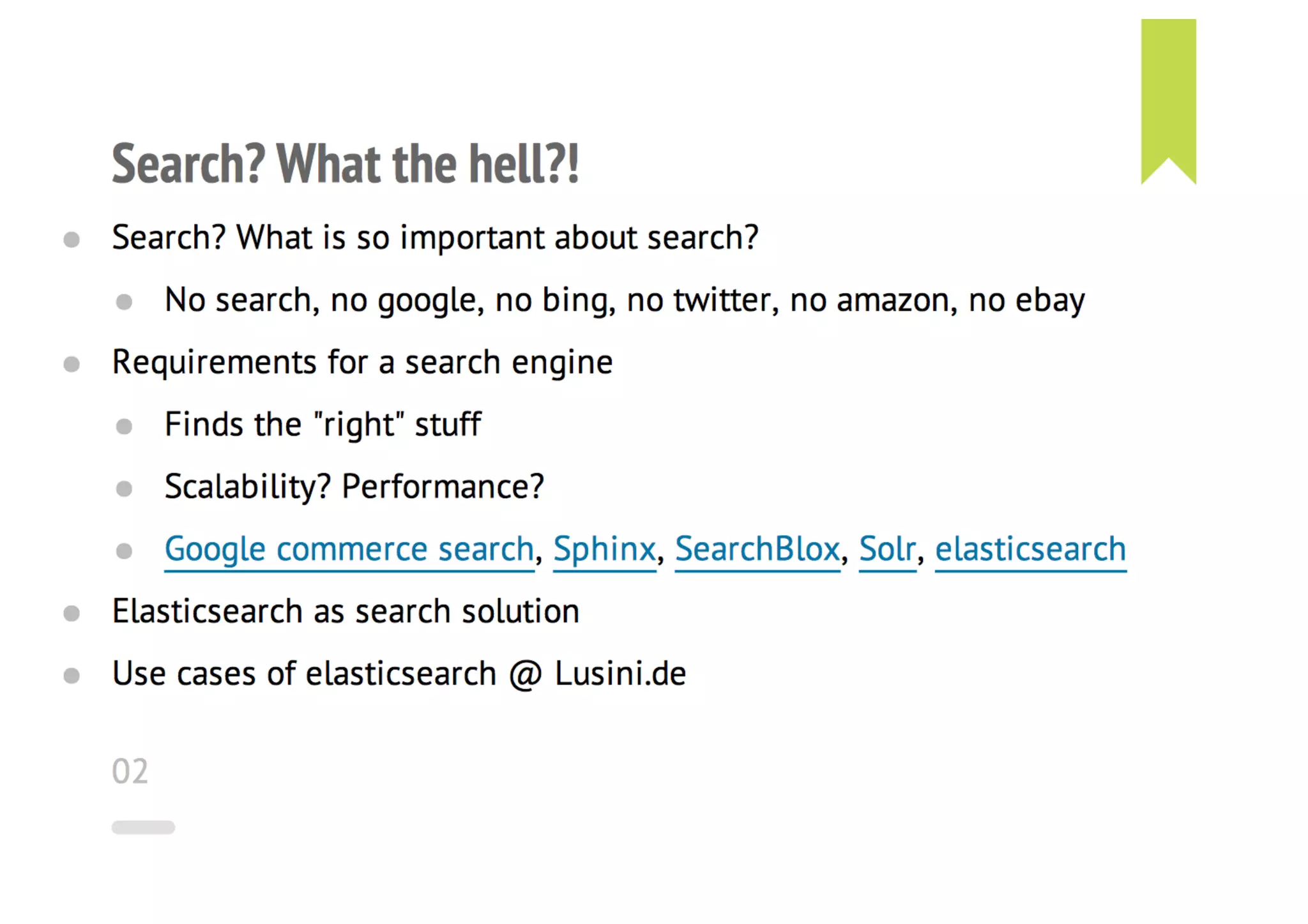Click the 'Finds the right stuff' line
The image size is (1308, 924).
[323, 425]
